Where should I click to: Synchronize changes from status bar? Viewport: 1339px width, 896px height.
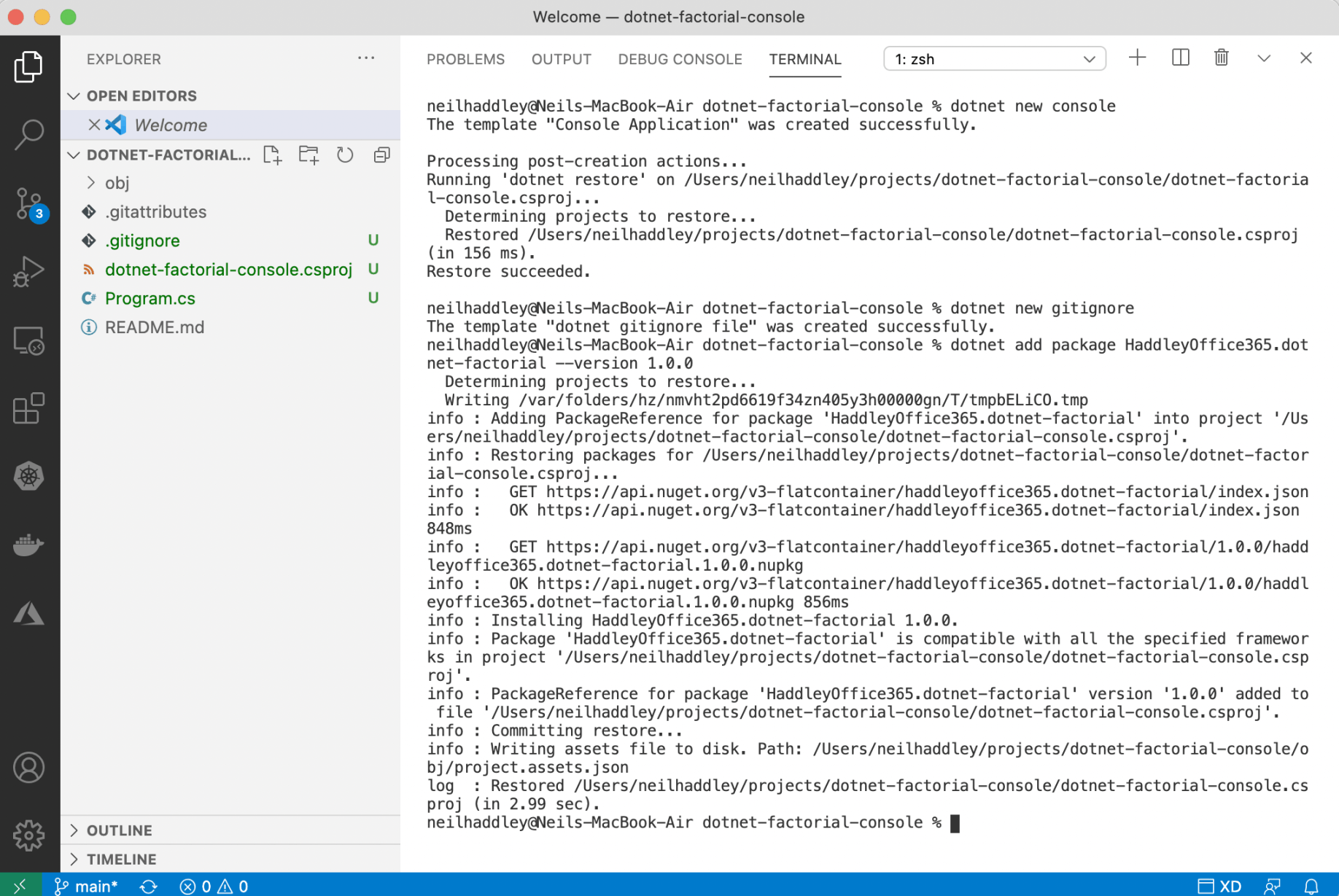click(149, 886)
